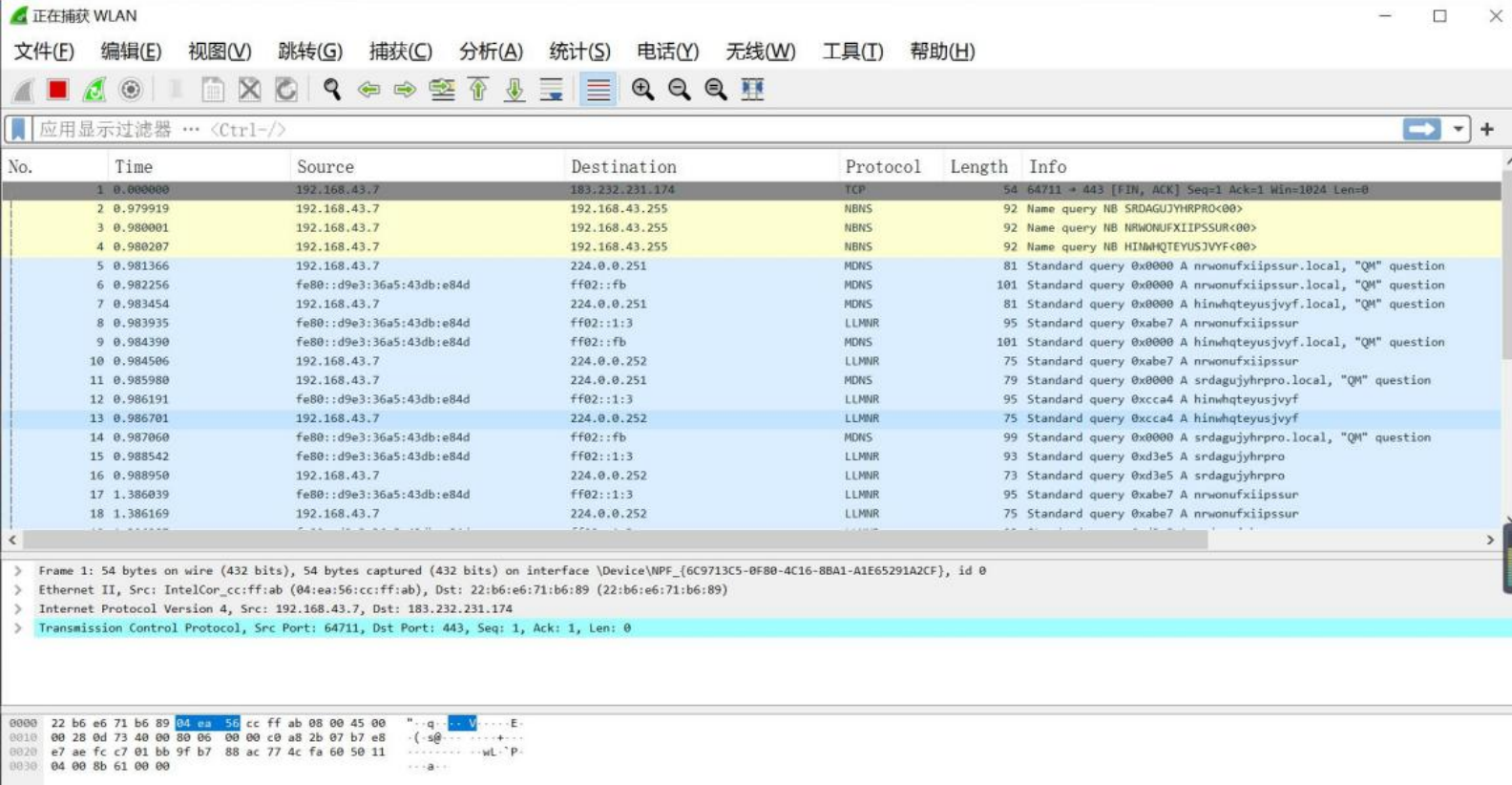Reset text to normal size
The width and height of the screenshot is (1512, 785).
[715, 90]
